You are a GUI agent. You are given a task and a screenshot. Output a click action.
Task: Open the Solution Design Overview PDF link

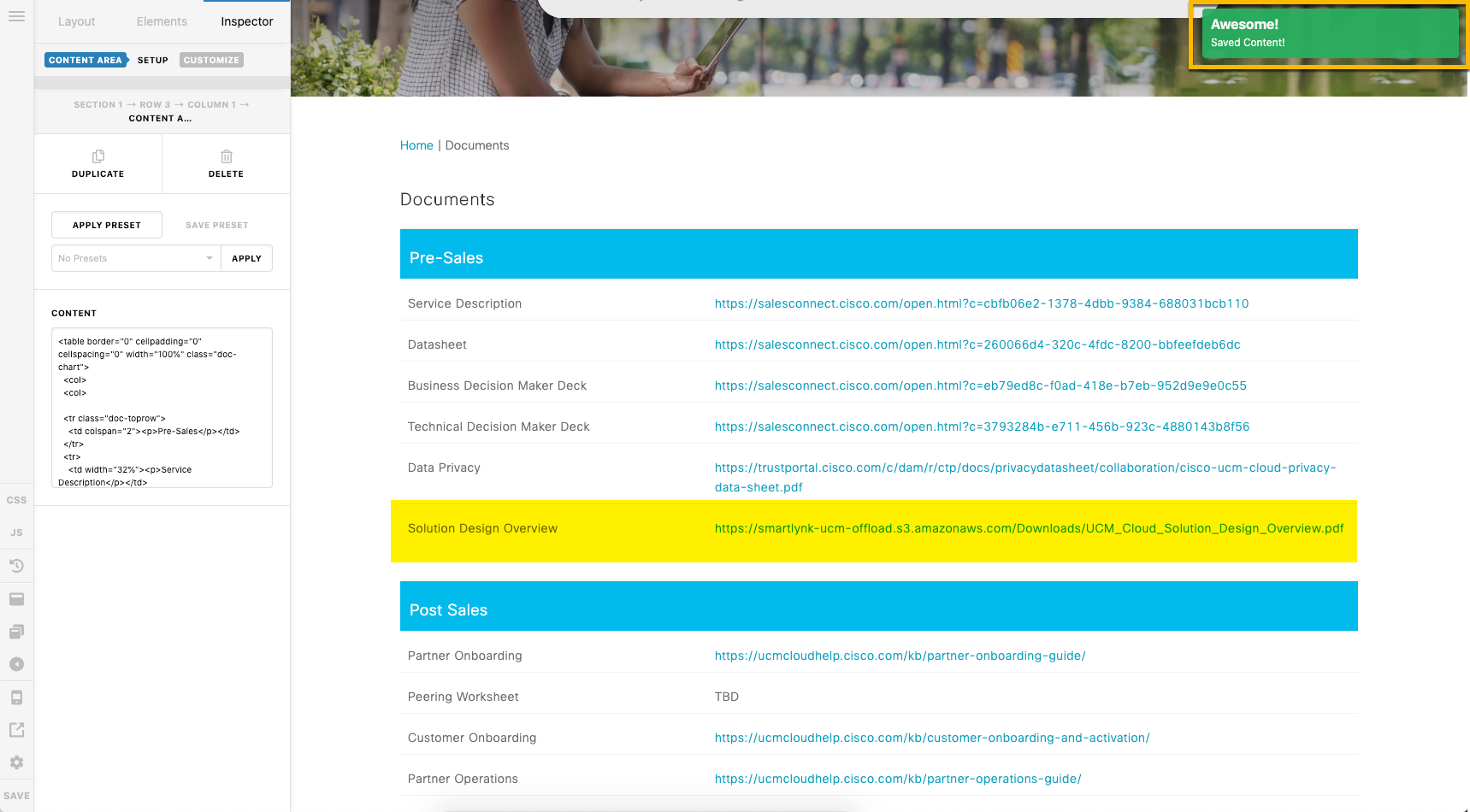[1029, 528]
